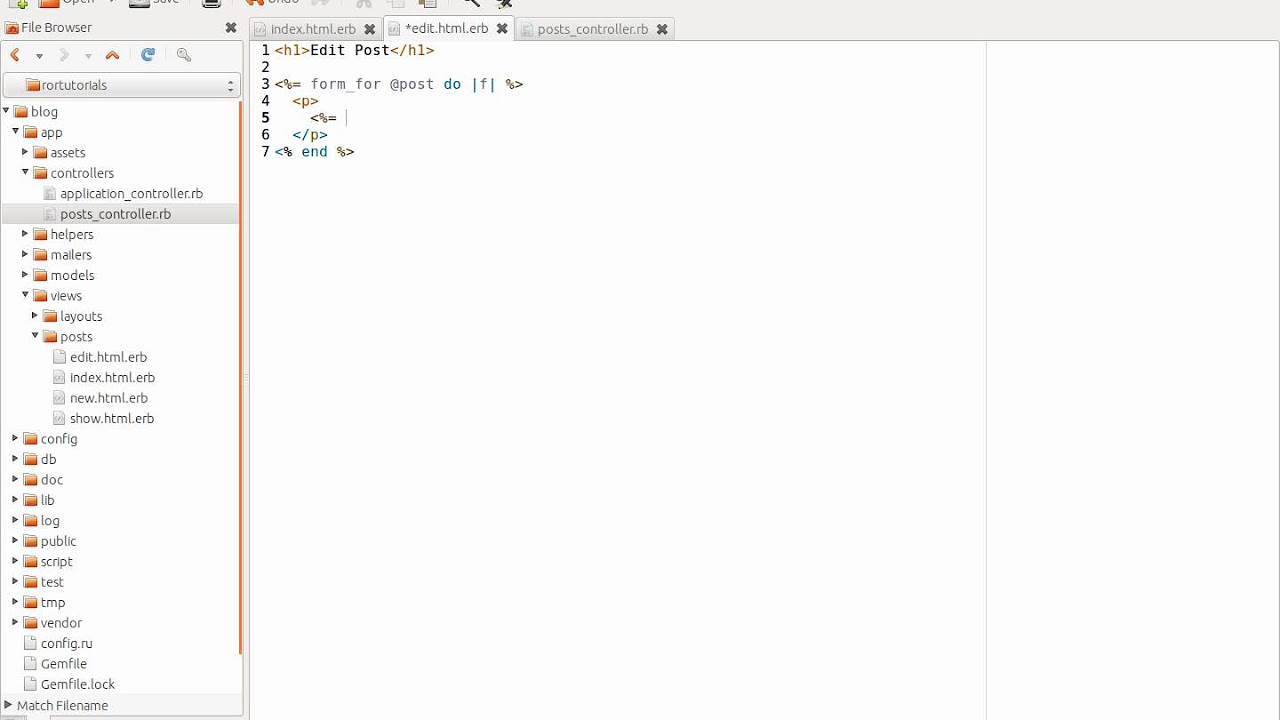Expand the config folder
This screenshot has width=1280, height=720.
pos(15,438)
